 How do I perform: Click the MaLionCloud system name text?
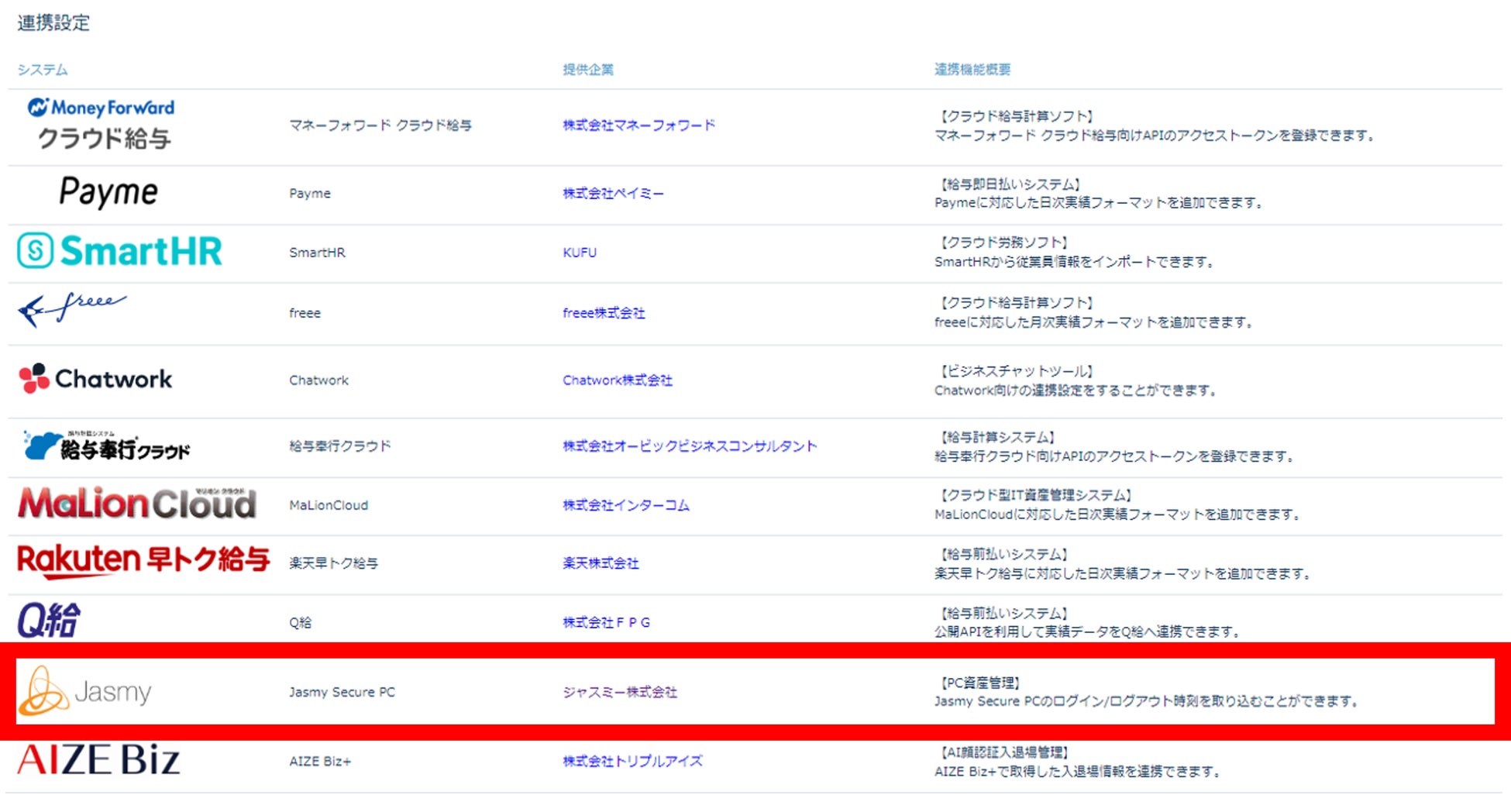click(x=329, y=505)
